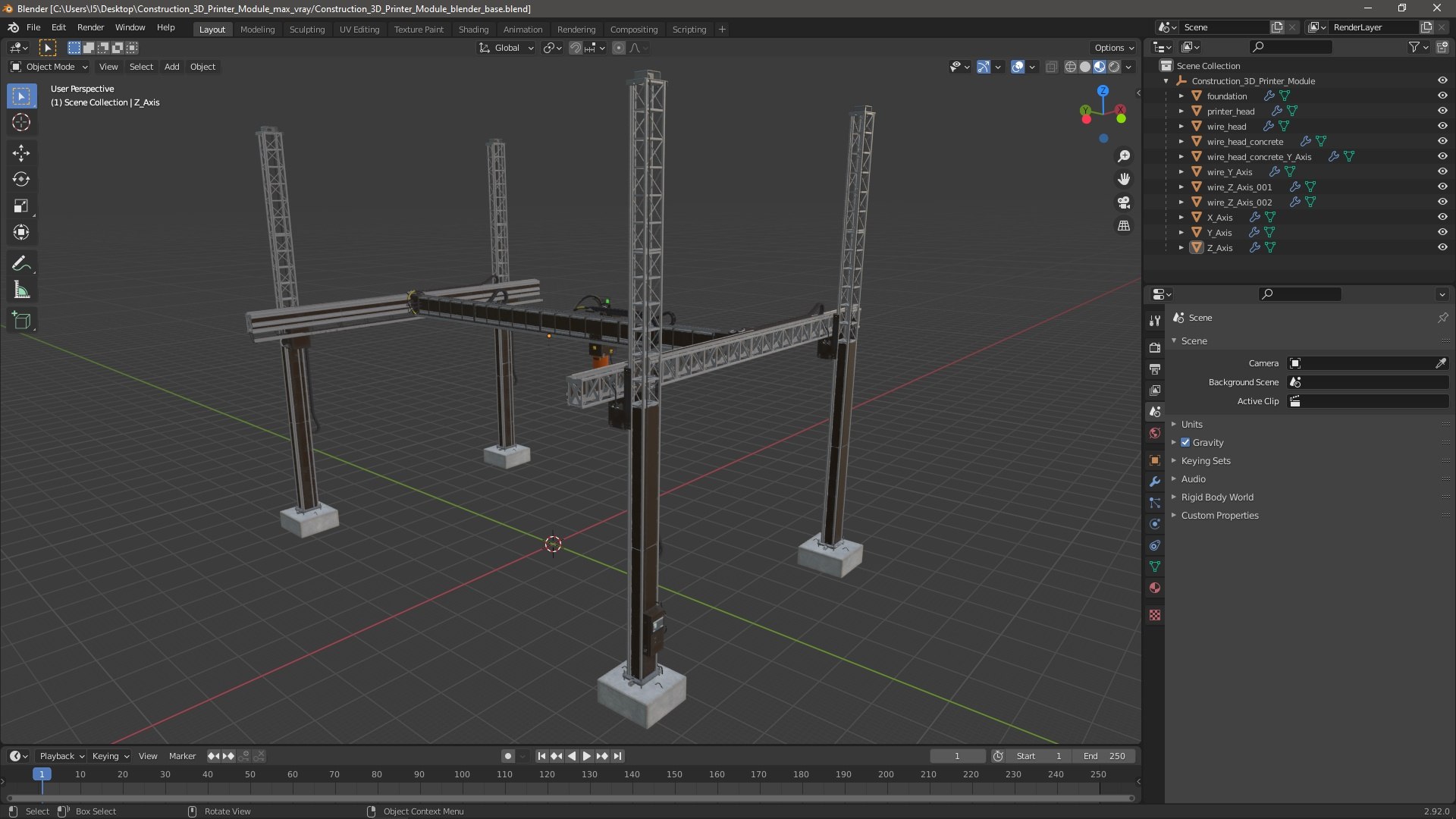Click the current frame number field

[958, 756]
